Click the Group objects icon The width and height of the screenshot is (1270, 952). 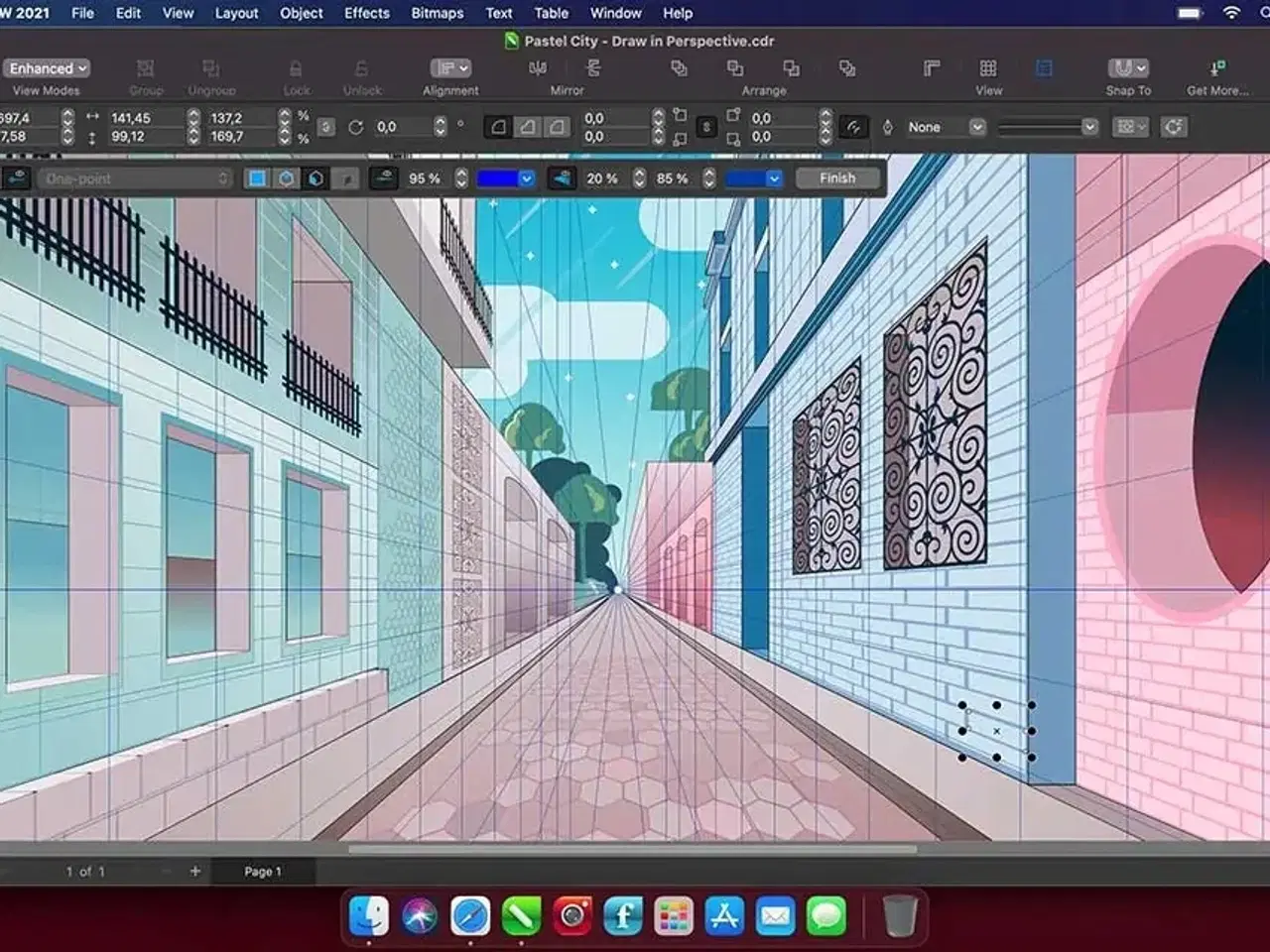(x=146, y=68)
